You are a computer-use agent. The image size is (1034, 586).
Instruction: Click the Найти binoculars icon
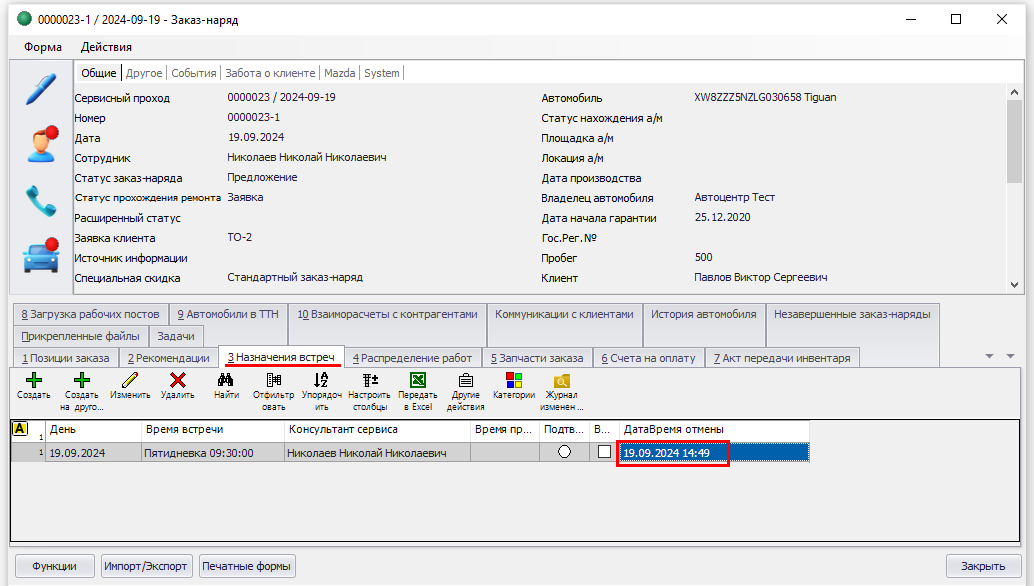click(226, 381)
